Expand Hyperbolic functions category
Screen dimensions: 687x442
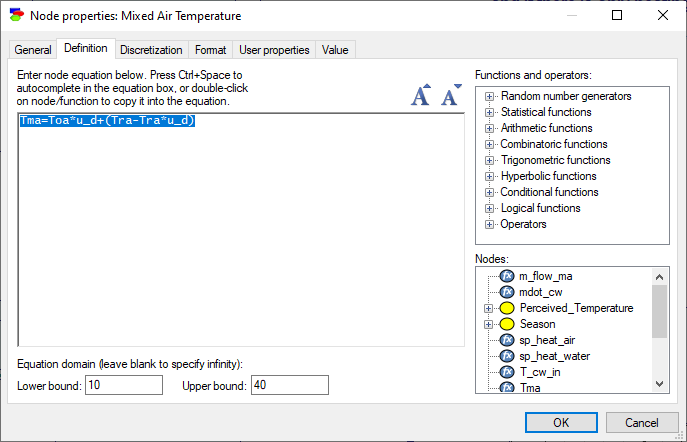pos(489,177)
